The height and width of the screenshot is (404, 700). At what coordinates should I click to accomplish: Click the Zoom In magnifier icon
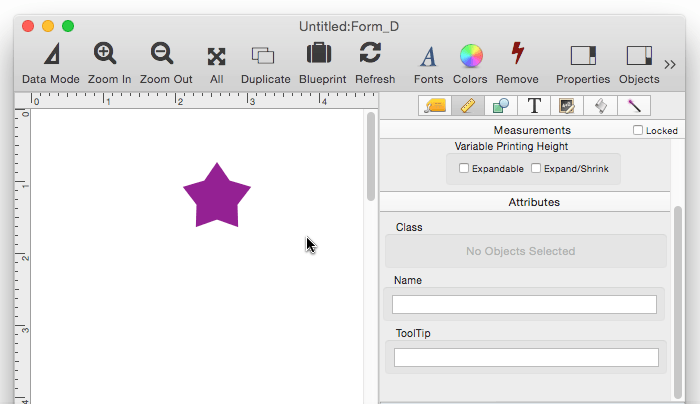click(105, 54)
